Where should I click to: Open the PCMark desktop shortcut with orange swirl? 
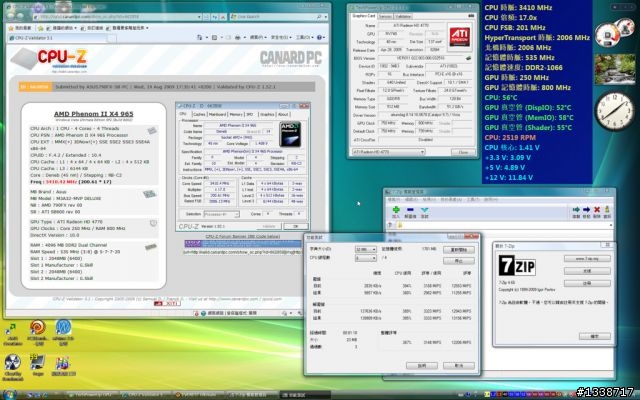tap(38, 327)
